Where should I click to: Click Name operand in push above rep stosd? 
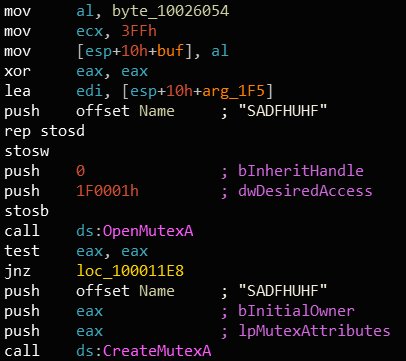coord(157,111)
